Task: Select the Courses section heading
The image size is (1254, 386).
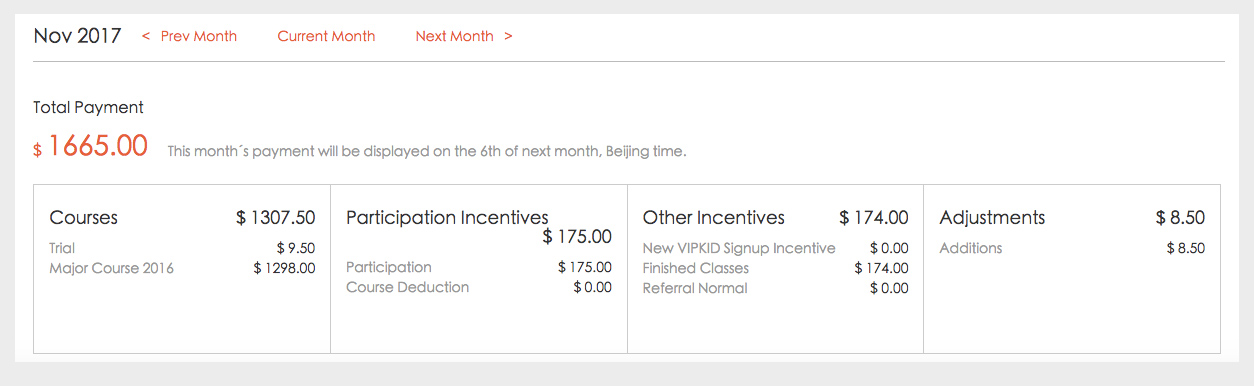Action: click(x=83, y=217)
